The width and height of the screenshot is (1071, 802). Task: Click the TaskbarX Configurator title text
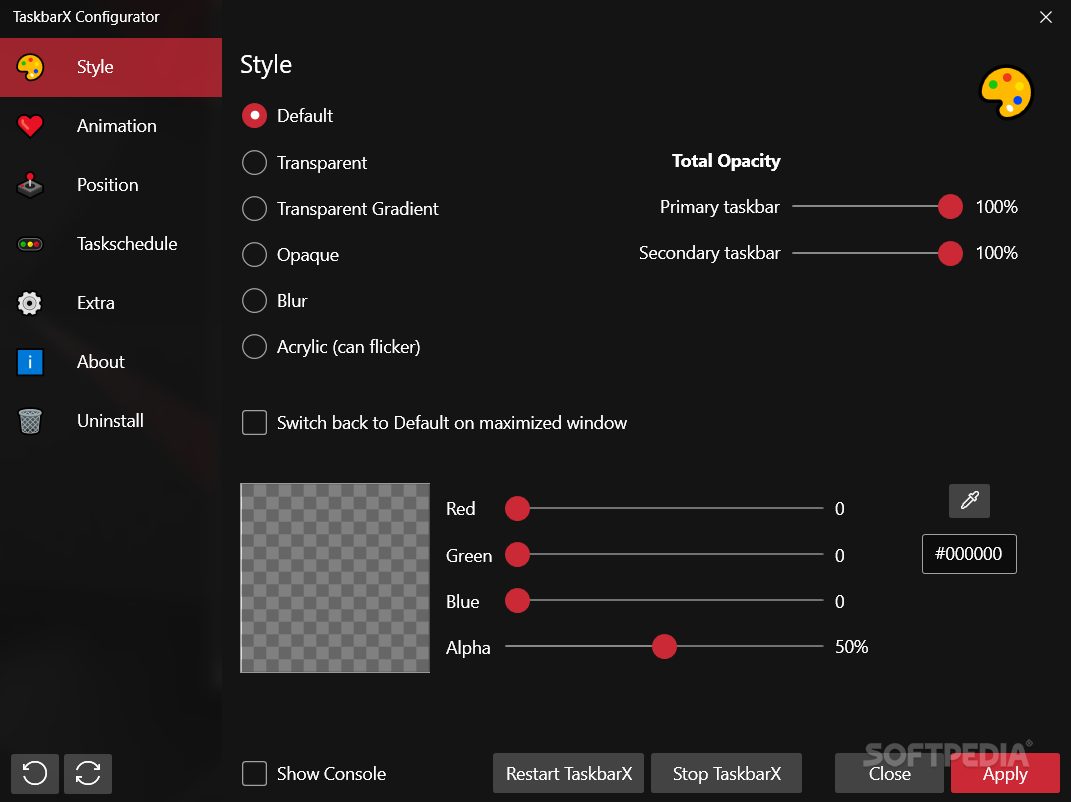(86, 17)
